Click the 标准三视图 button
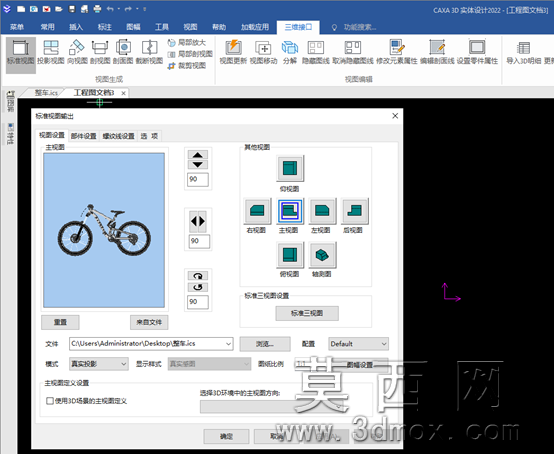Viewport: 554px width, 454px height. [x=307, y=313]
